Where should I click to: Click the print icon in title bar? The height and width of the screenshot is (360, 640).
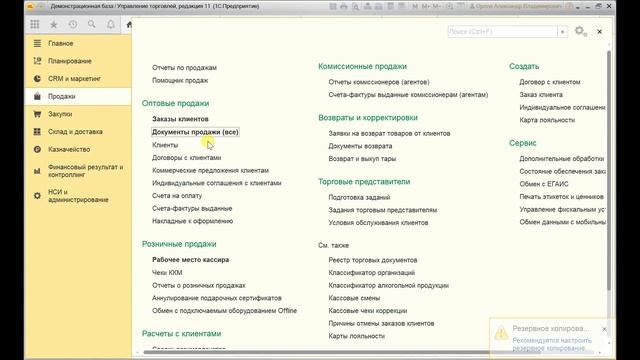(x=344, y=6)
